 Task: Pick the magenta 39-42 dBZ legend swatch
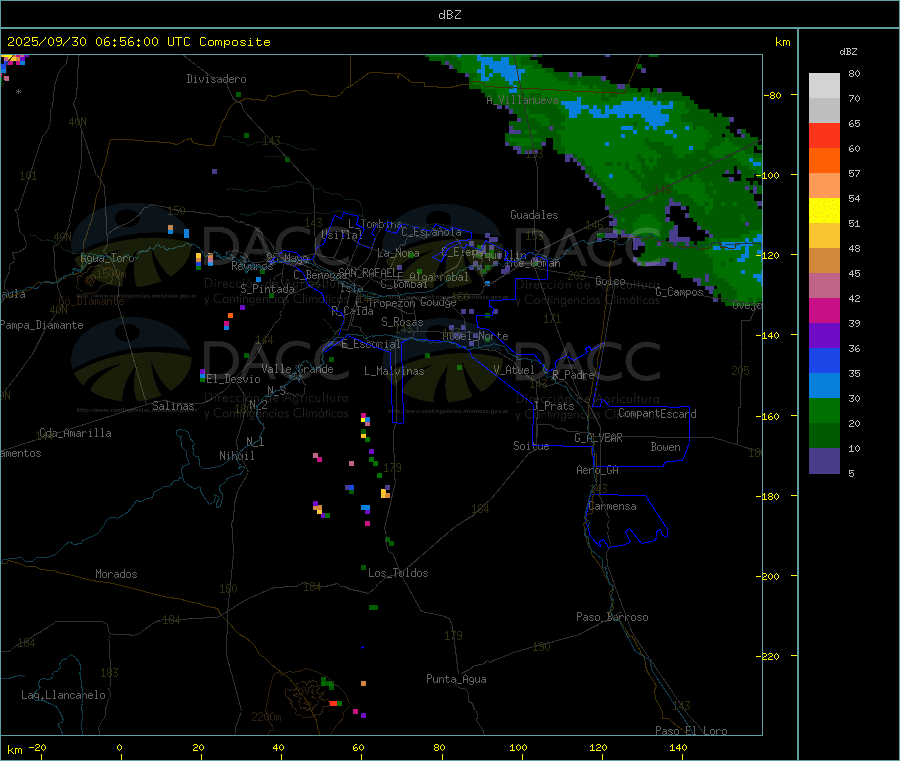tap(824, 310)
